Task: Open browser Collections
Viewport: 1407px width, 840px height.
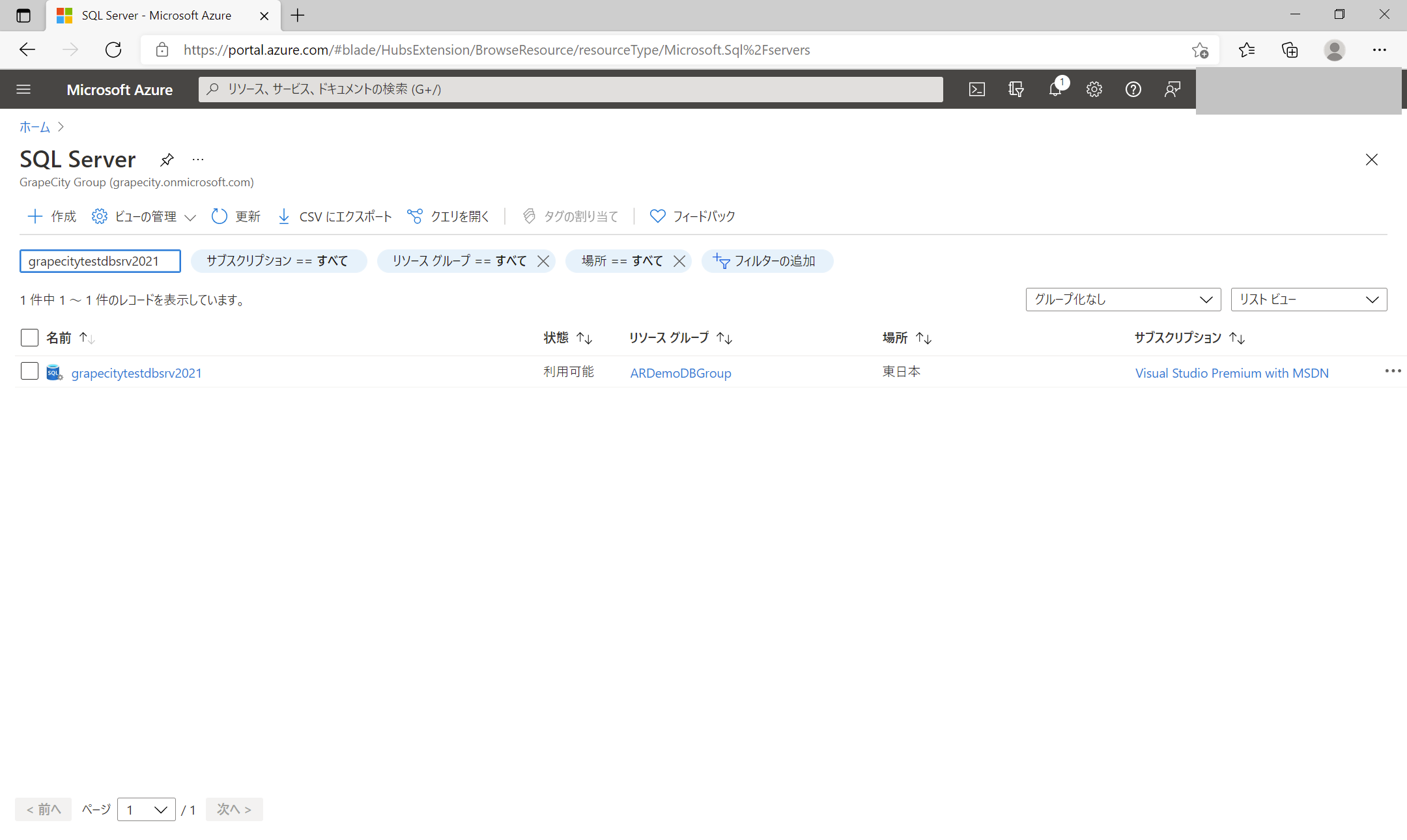Action: [1290, 50]
